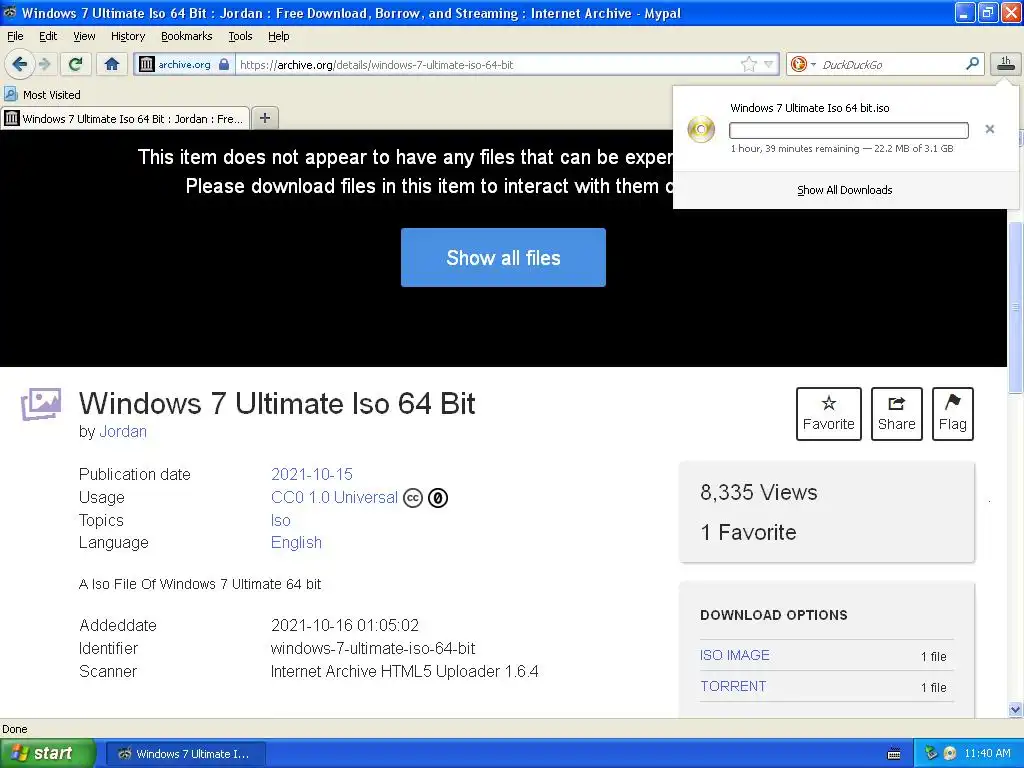Reload the current page
Image resolution: width=1024 pixels, height=768 pixels.
point(76,64)
